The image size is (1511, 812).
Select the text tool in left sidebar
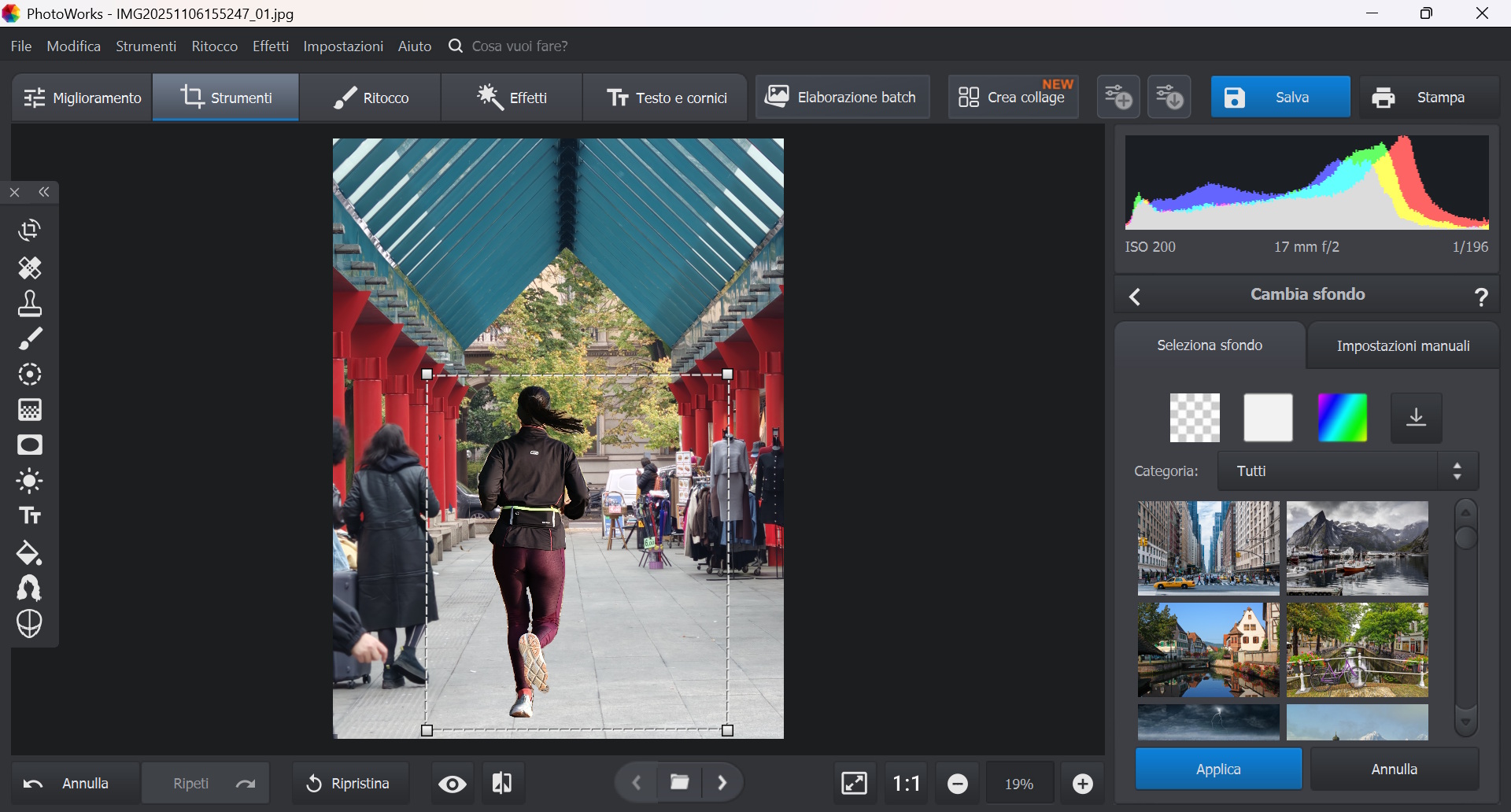(x=30, y=516)
